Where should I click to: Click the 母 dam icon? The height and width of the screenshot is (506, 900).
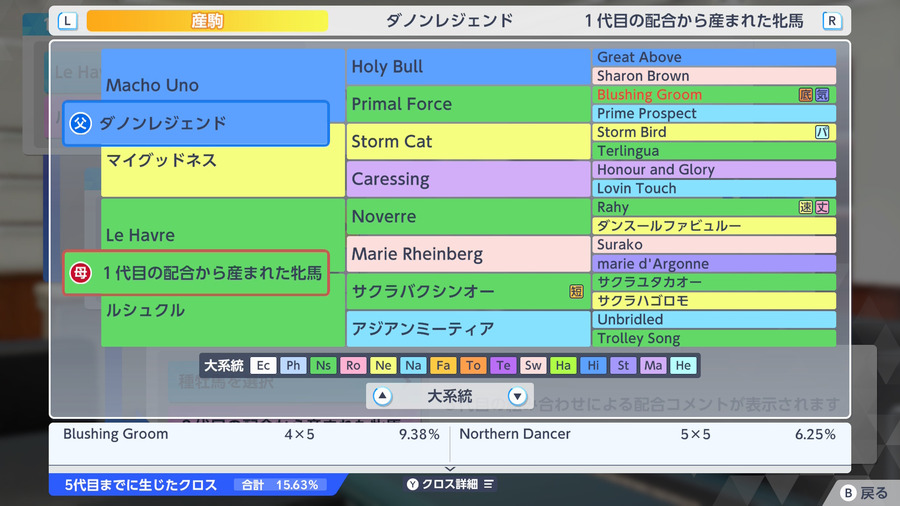(x=80, y=273)
